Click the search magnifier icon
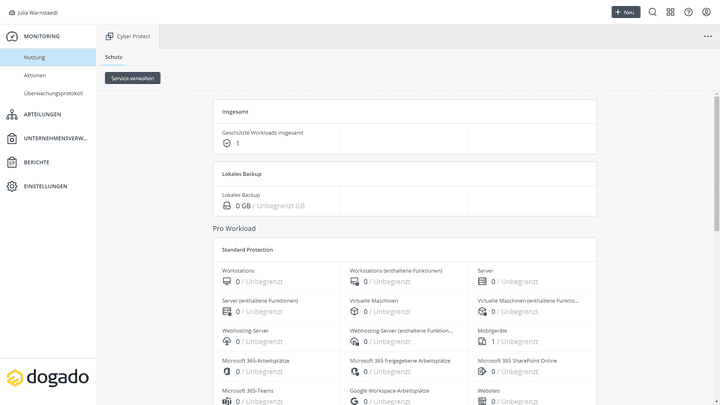720x405 pixels. tap(653, 12)
